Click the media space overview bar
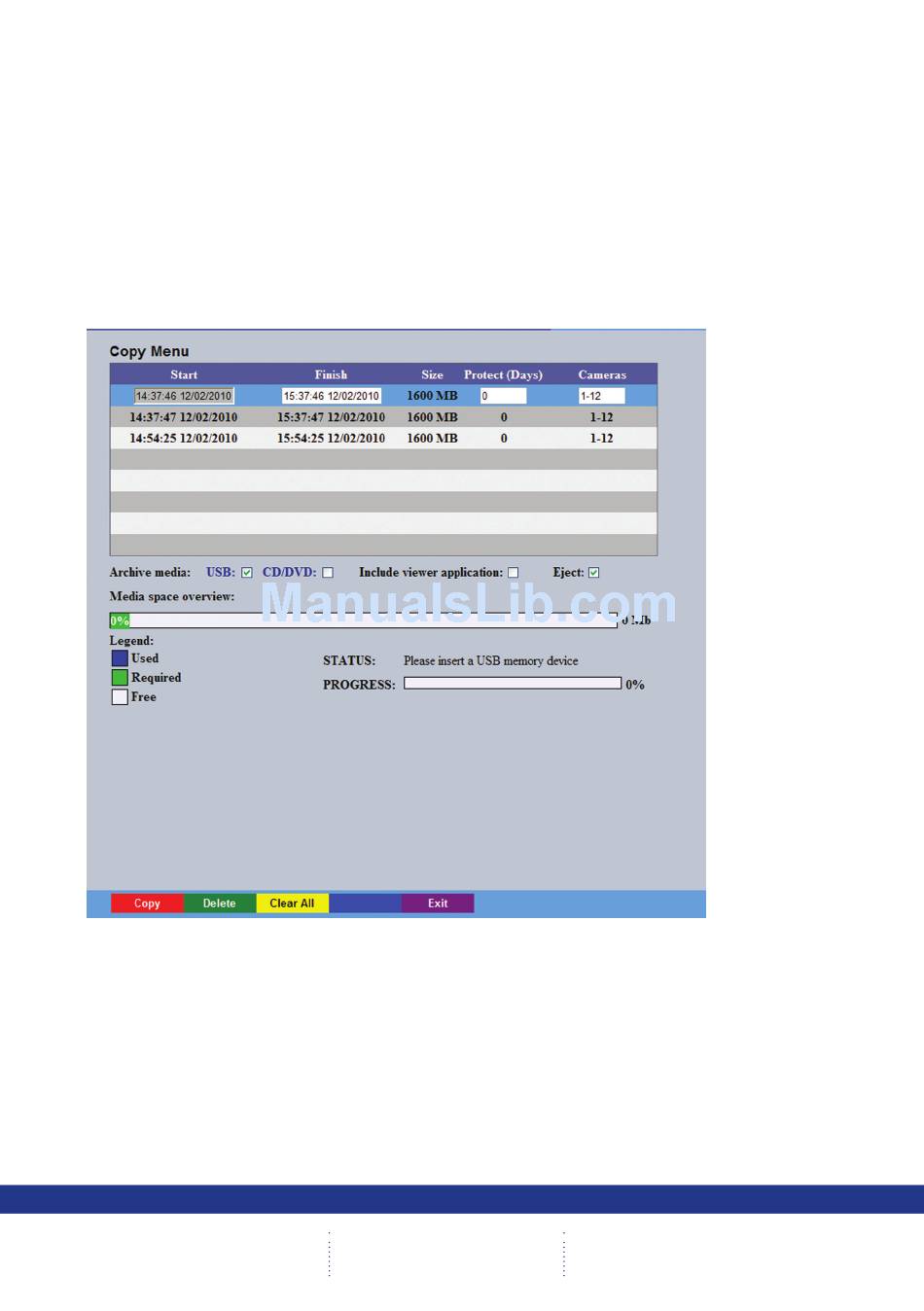This screenshot has height=1311, width=924. pyautogui.click(x=364, y=620)
